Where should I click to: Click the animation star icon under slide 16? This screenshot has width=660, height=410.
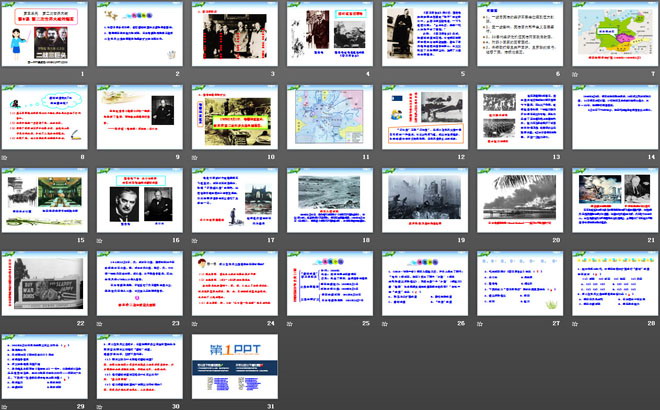click(101, 241)
